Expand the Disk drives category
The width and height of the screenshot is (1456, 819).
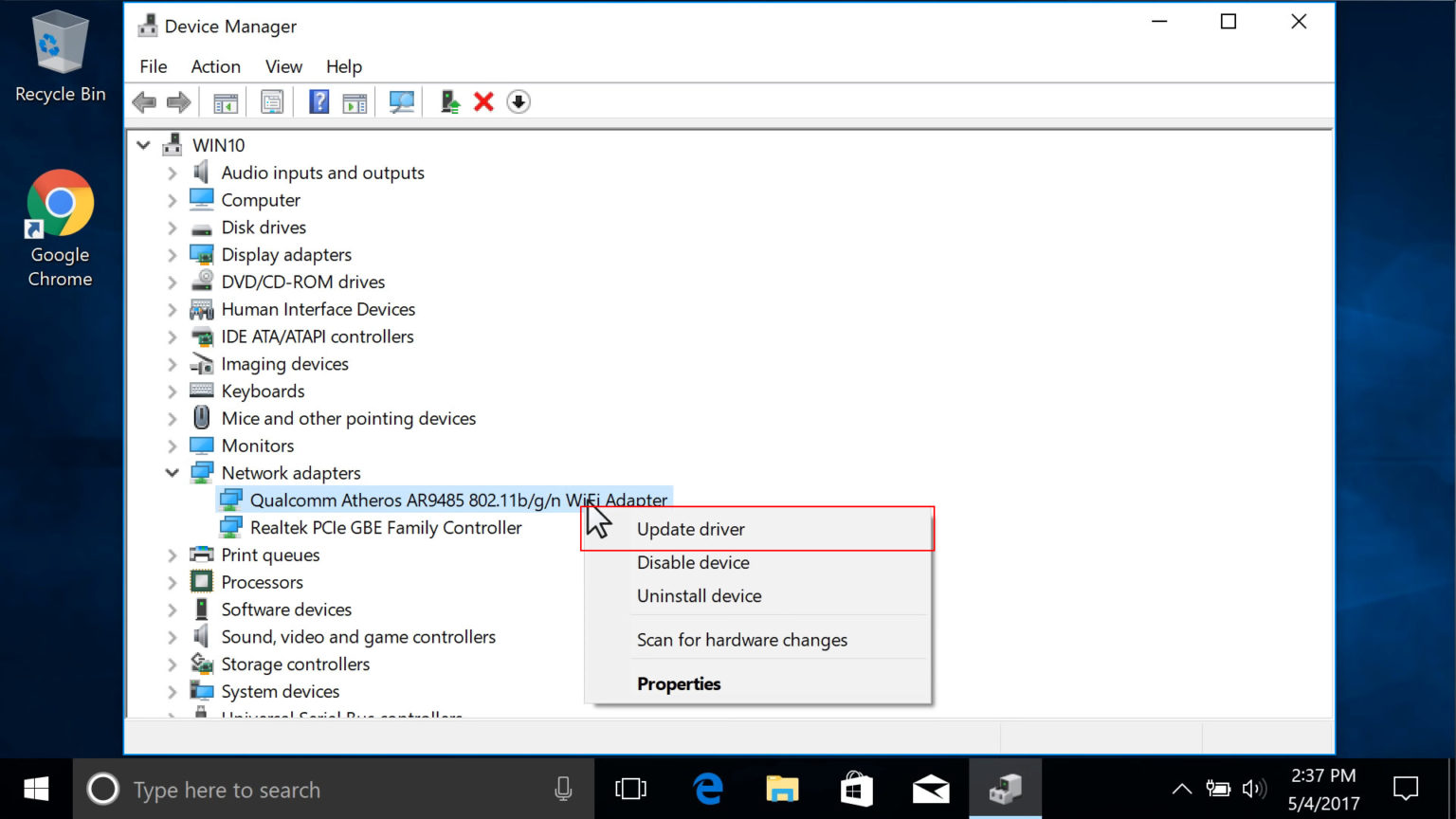(172, 227)
